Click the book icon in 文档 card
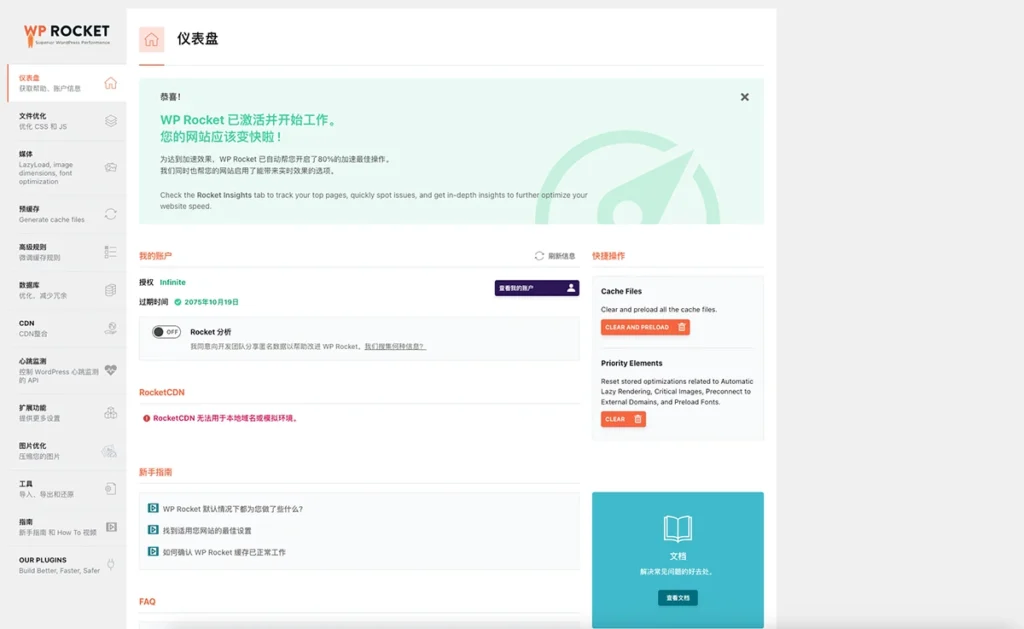1024x629 pixels. pos(677,529)
